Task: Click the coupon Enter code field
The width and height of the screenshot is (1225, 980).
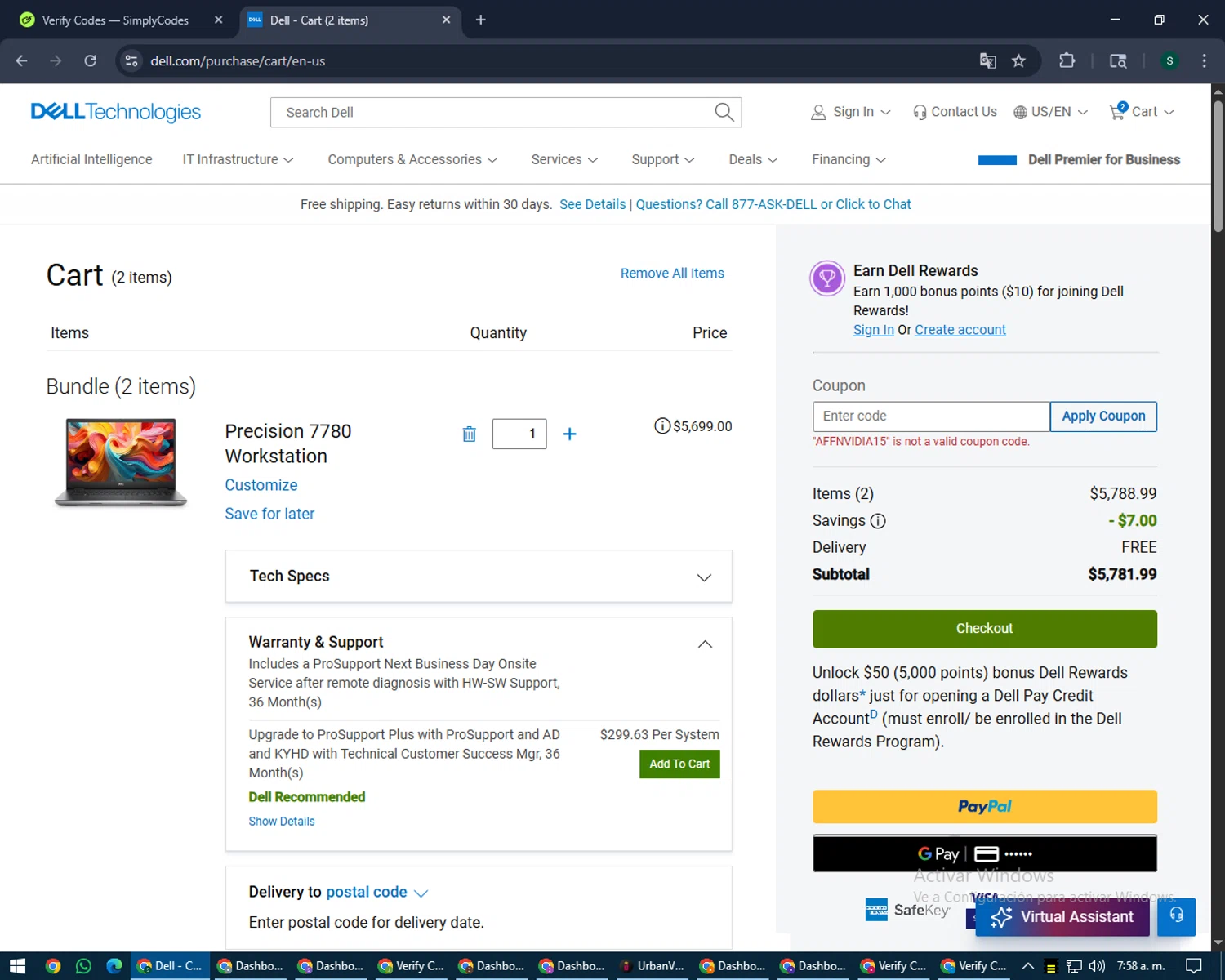Action: pos(931,416)
